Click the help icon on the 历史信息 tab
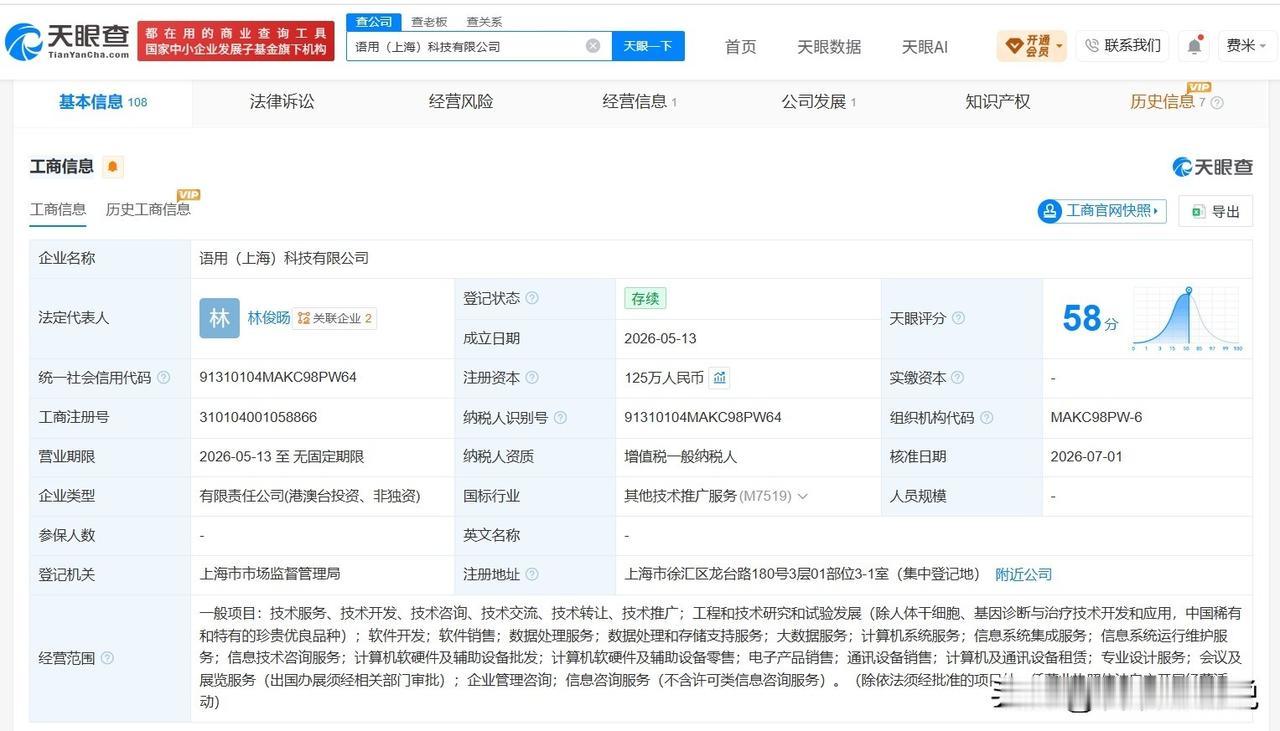This screenshot has height=731, width=1280. point(1217,102)
